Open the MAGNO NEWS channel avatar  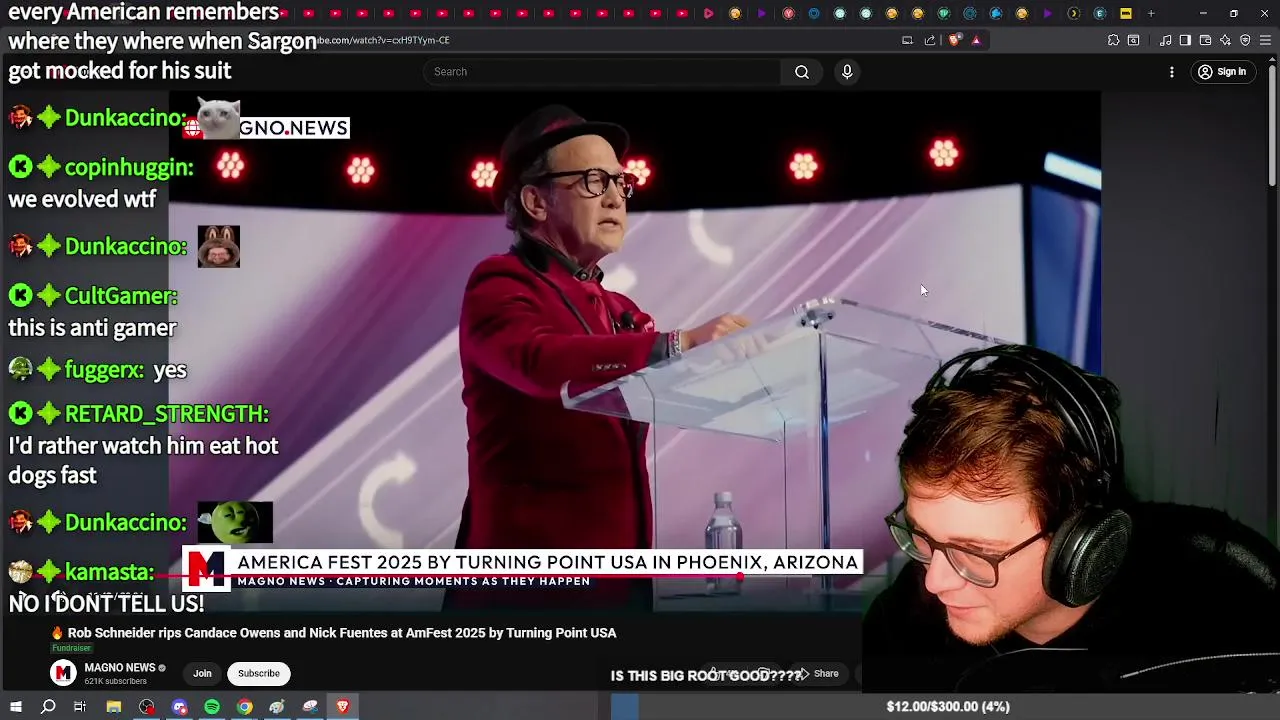click(63, 673)
